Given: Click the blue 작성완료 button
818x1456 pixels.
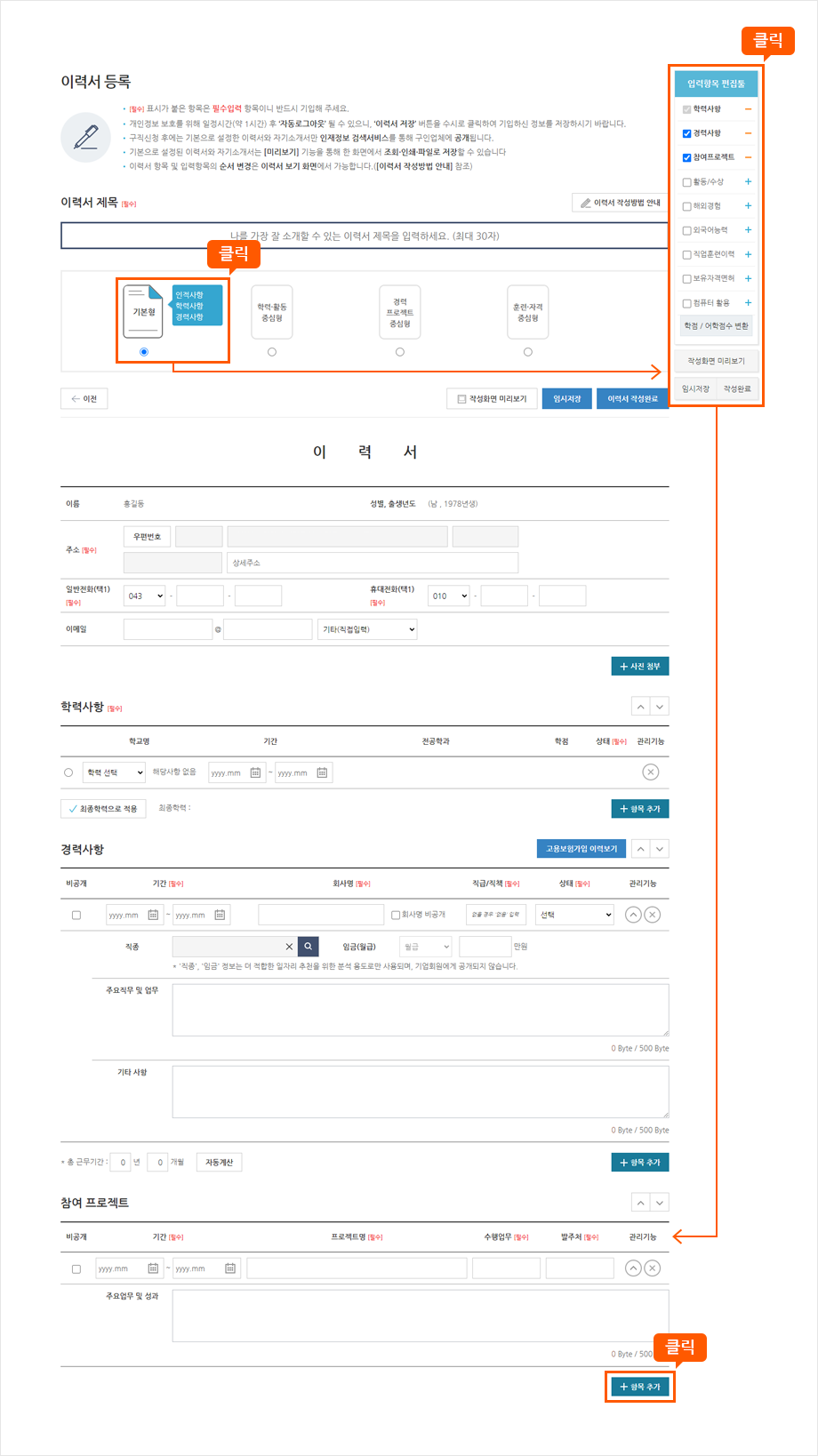Looking at the screenshot, I should click(632, 399).
